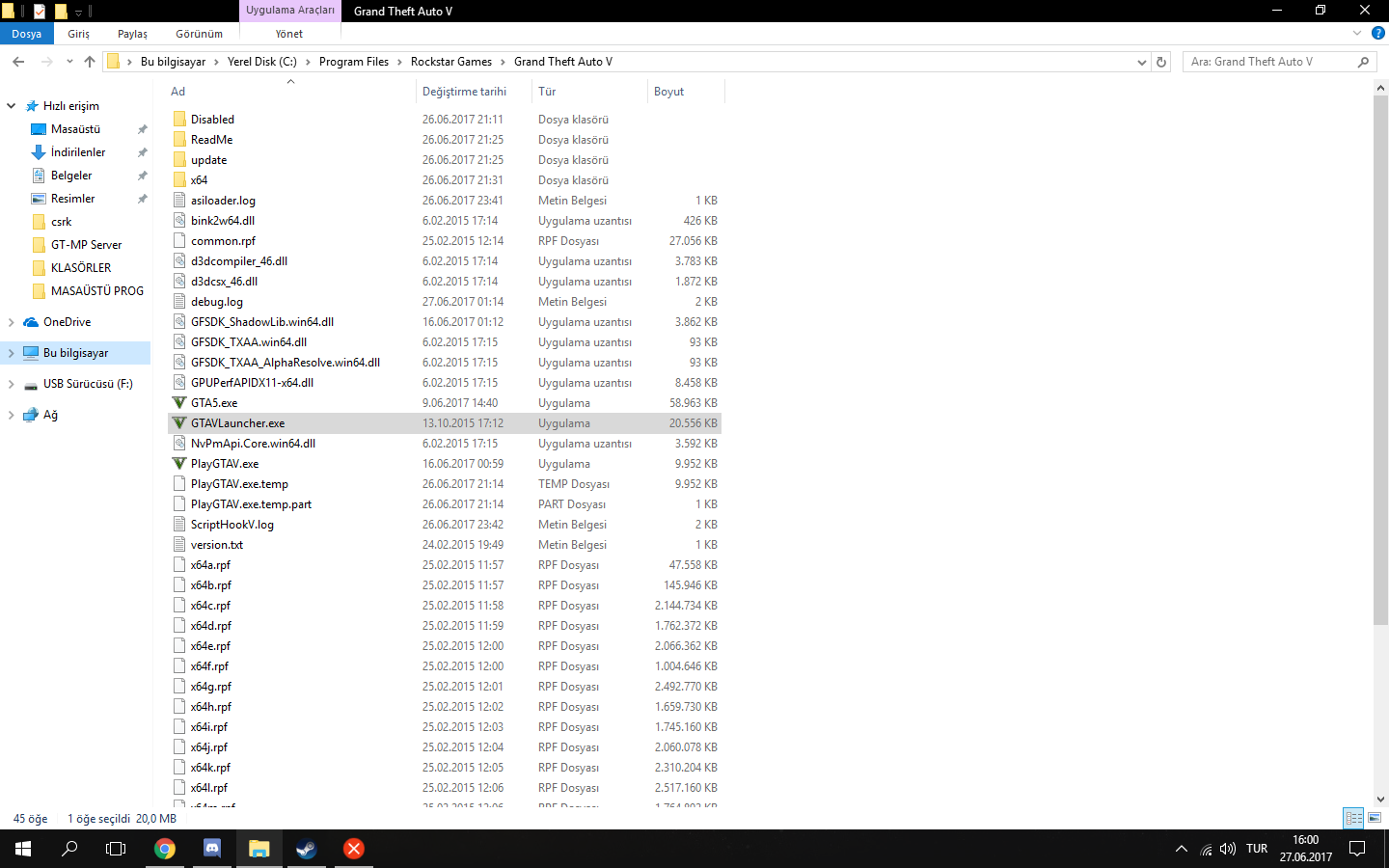
Task: Click Rockstar Games in the breadcrumb path
Action: point(451,62)
